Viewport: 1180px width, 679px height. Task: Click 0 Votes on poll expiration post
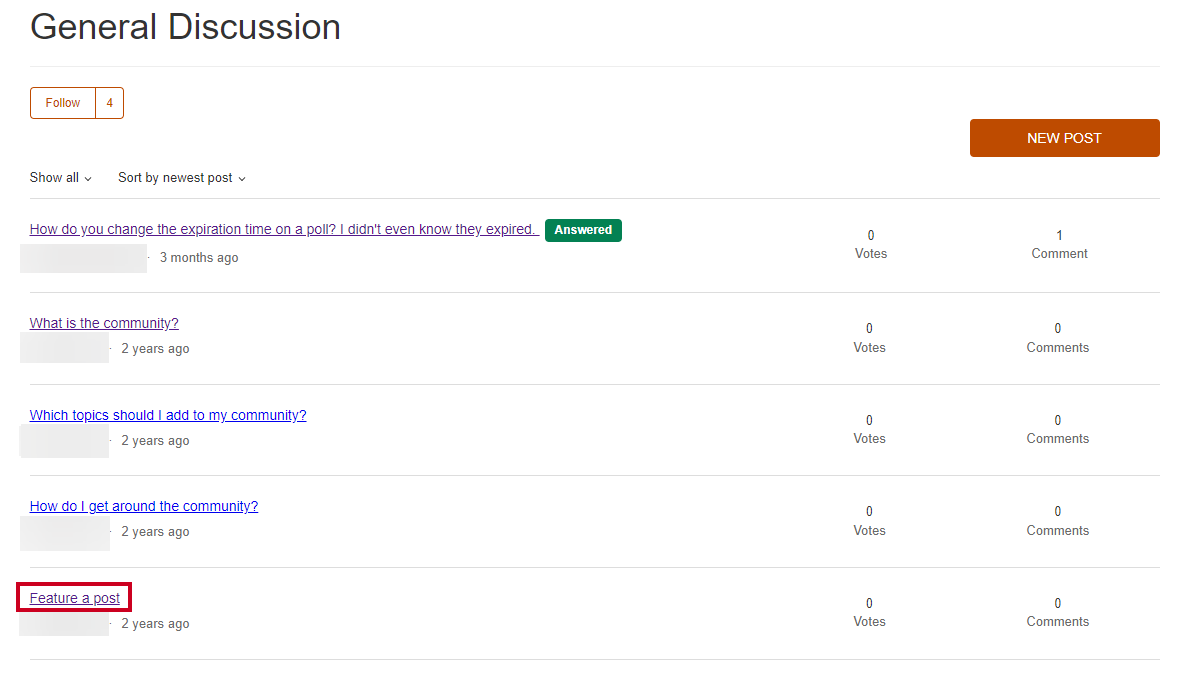click(x=871, y=245)
